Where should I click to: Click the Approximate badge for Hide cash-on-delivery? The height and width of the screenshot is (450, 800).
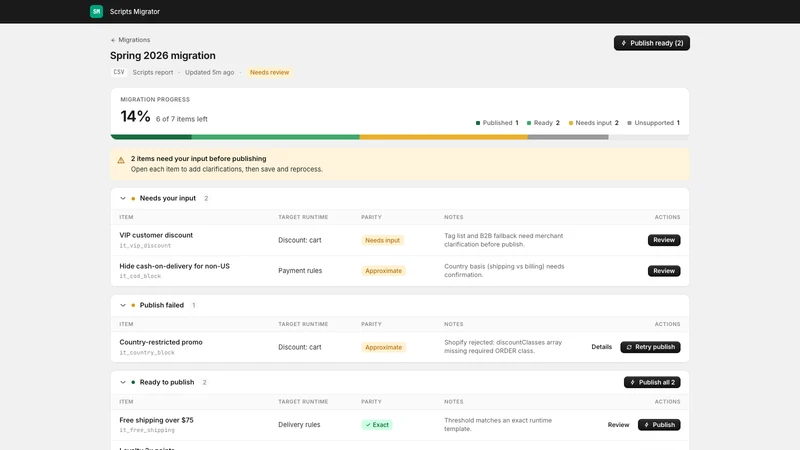tap(383, 271)
